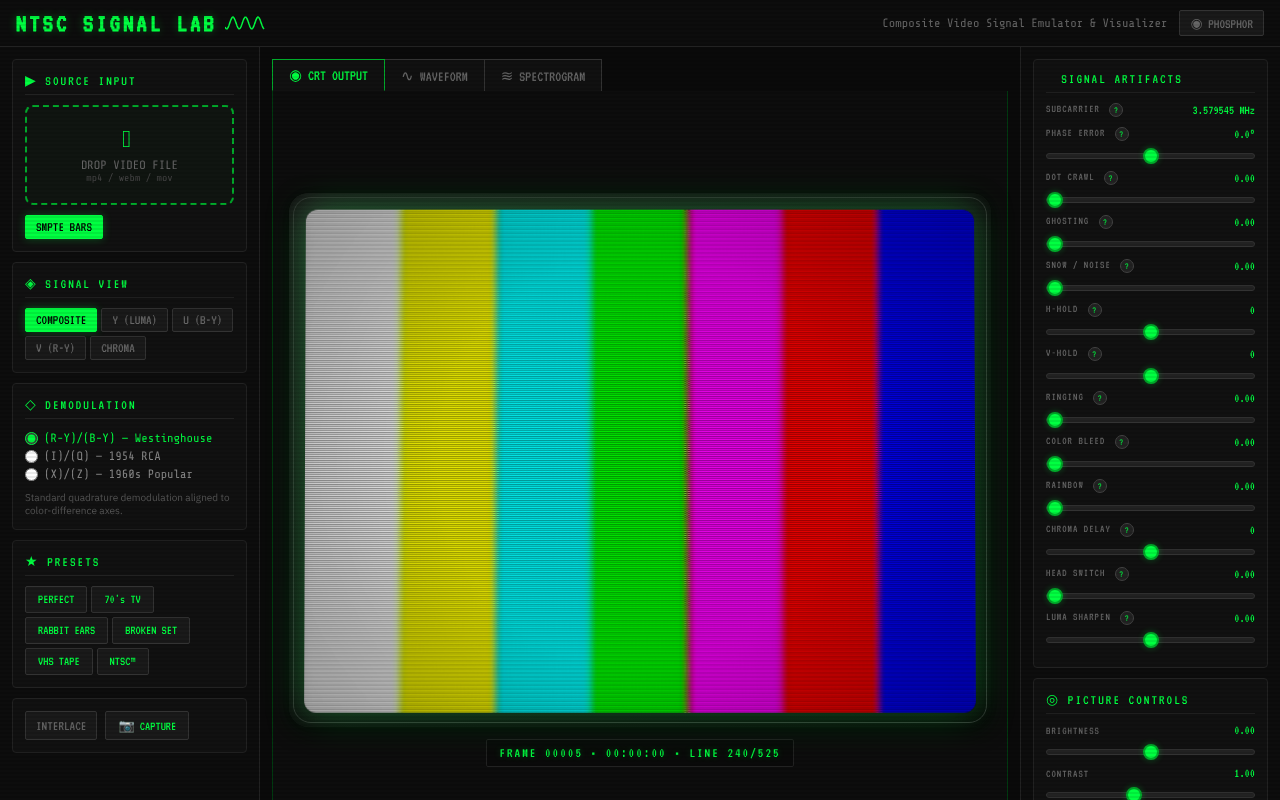The width and height of the screenshot is (1280, 800).
Task: Open the Chroma Delay help icon
Action: click(x=1126, y=530)
